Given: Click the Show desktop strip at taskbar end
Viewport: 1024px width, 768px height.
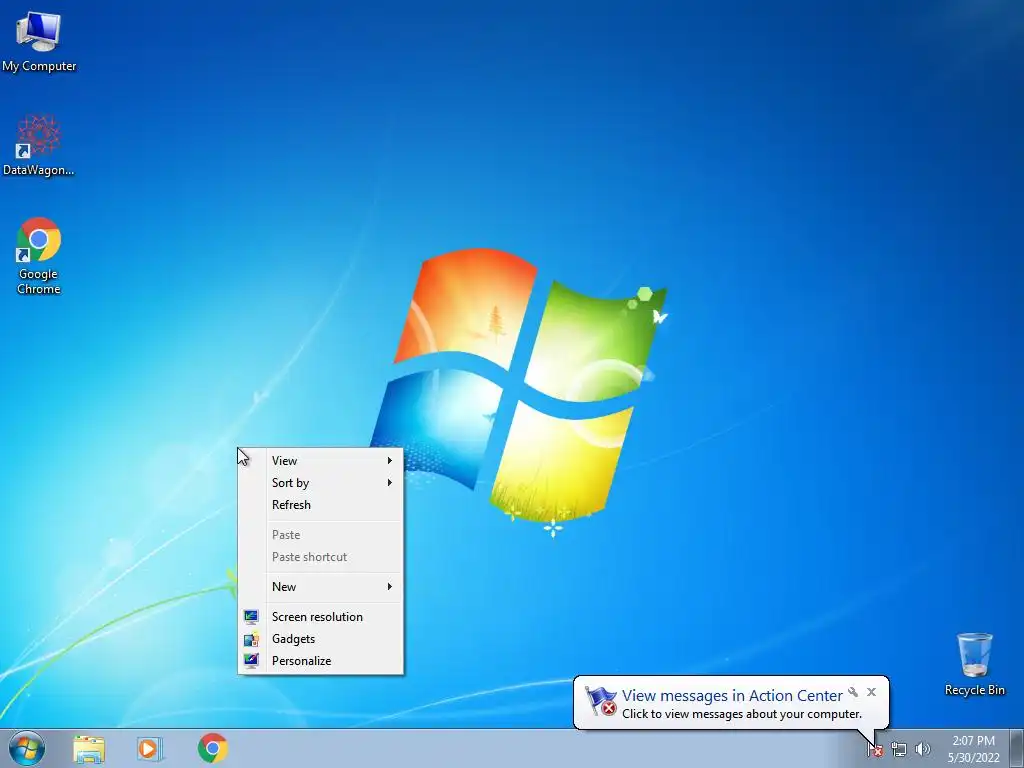Looking at the screenshot, I should pyautogui.click(x=1017, y=748).
